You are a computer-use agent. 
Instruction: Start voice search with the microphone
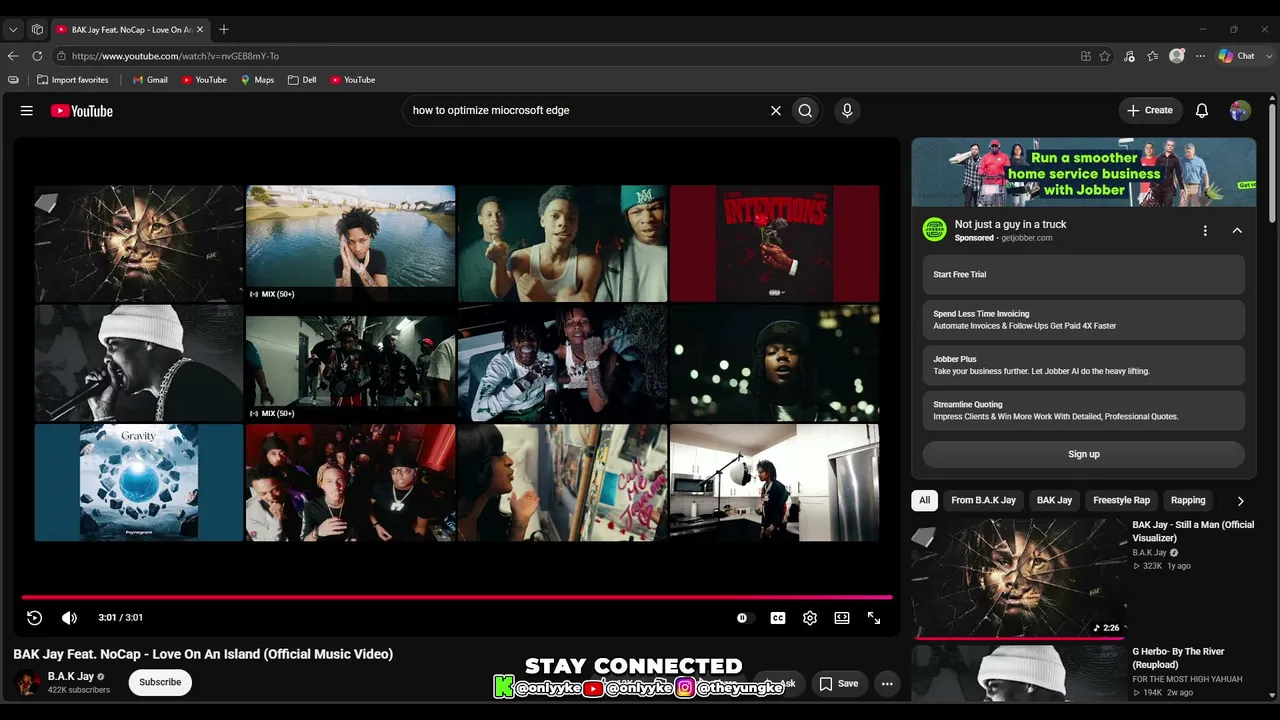847,111
